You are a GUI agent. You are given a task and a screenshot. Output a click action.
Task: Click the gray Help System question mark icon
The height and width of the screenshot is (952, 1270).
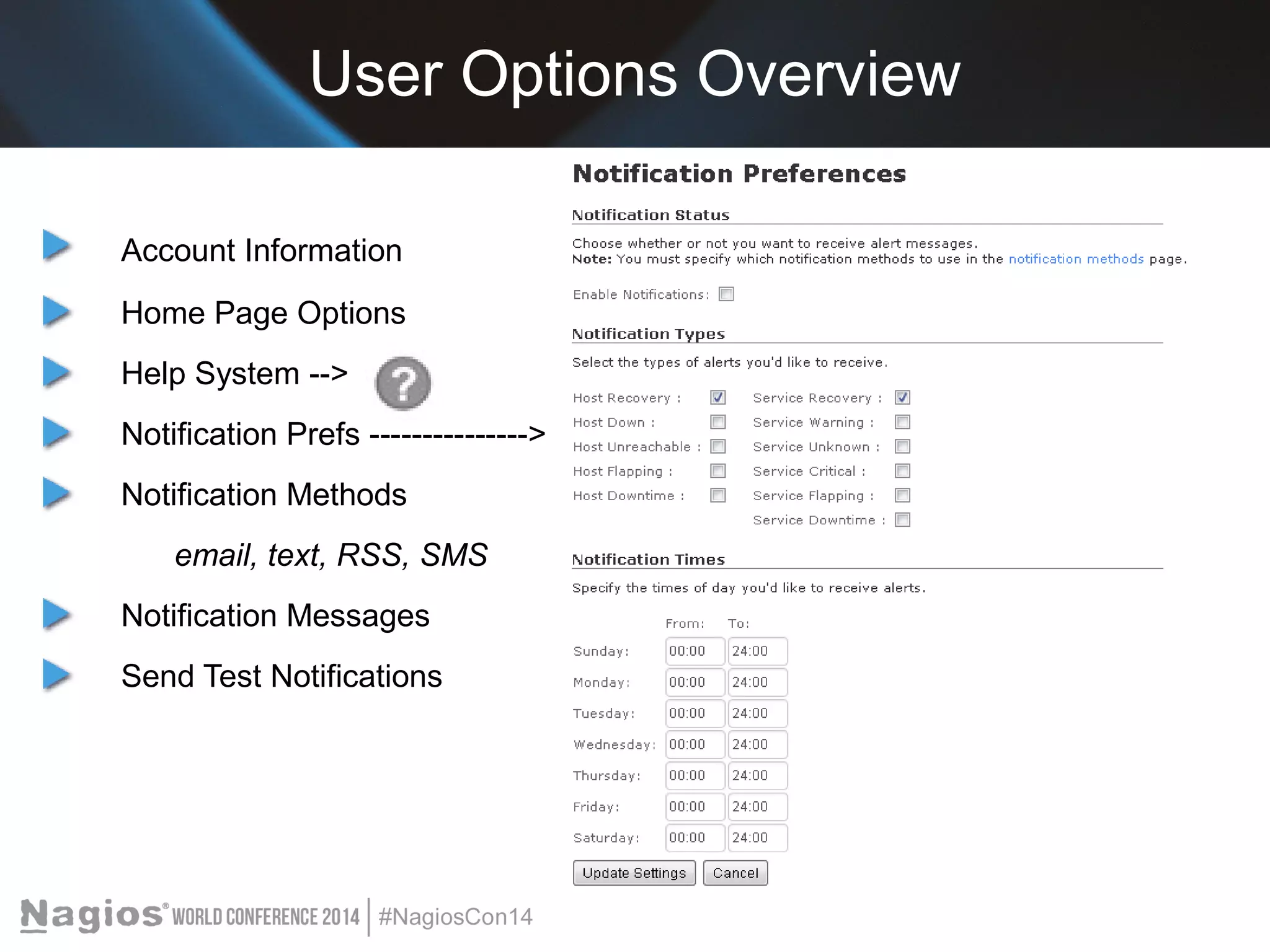point(403,383)
